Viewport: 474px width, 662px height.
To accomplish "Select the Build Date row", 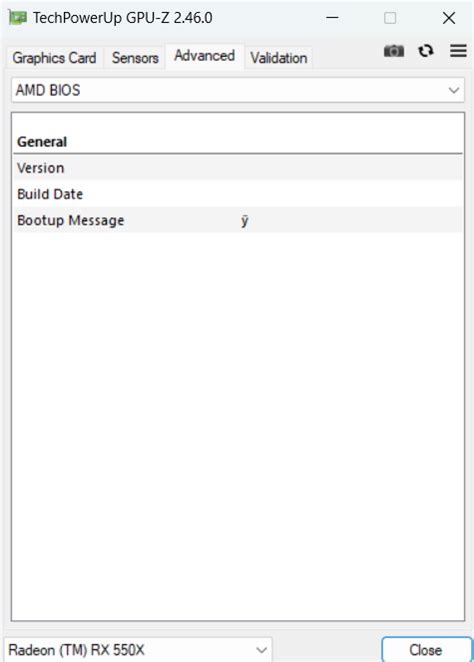I will (238, 194).
